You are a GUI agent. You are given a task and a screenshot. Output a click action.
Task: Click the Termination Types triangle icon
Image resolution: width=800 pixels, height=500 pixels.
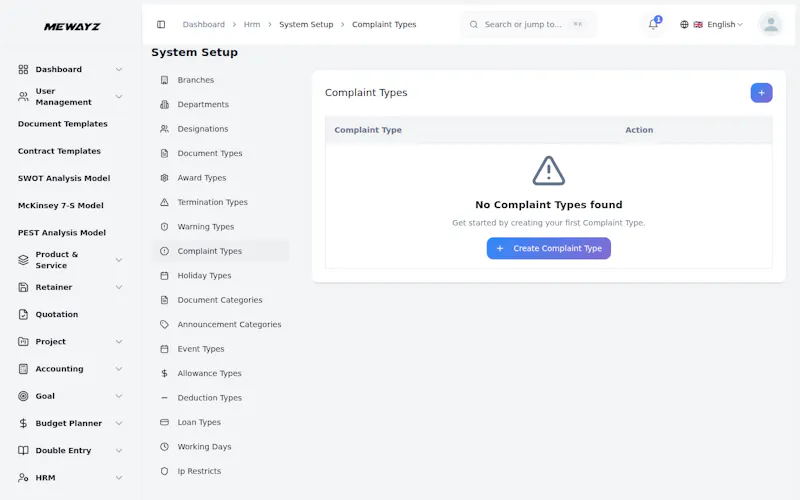pyautogui.click(x=164, y=203)
